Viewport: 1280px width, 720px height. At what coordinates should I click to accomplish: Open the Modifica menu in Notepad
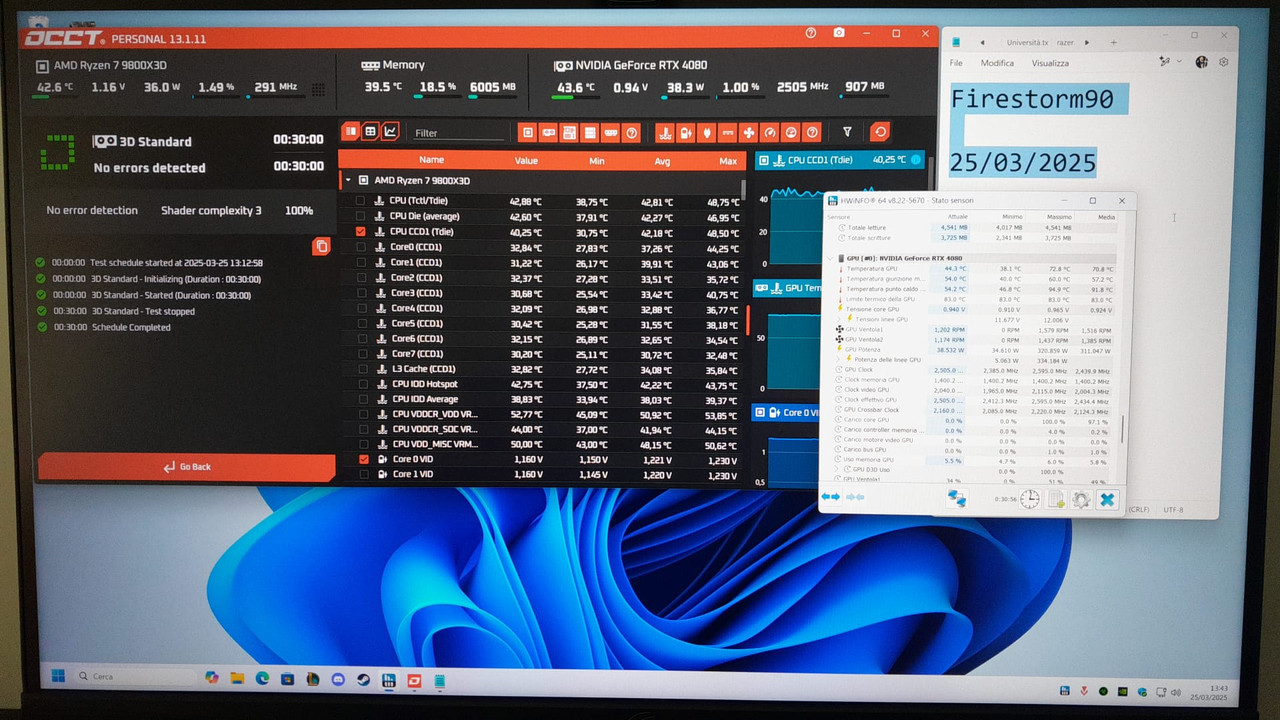pos(997,63)
